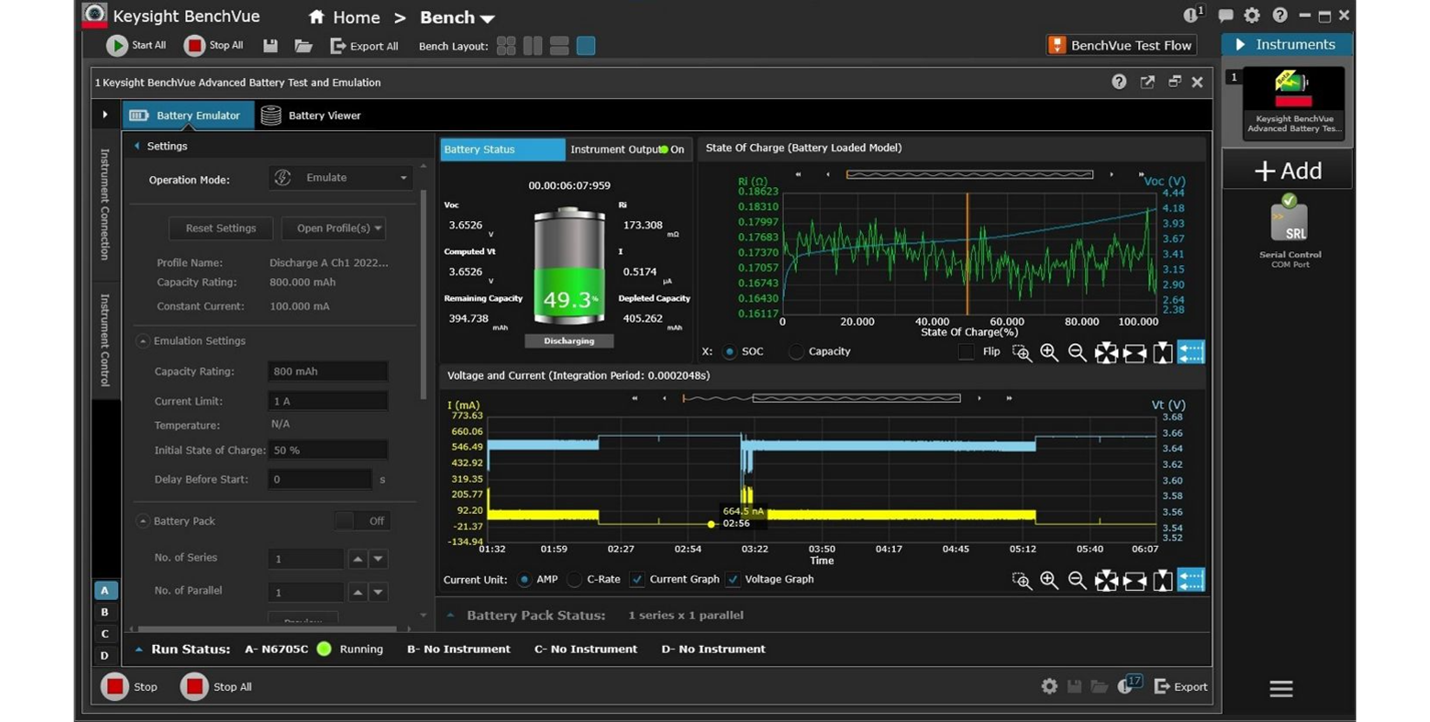The height and width of the screenshot is (722, 1430).
Task: Collapse the Emulation Settings section
Action: tap(143, 341)
